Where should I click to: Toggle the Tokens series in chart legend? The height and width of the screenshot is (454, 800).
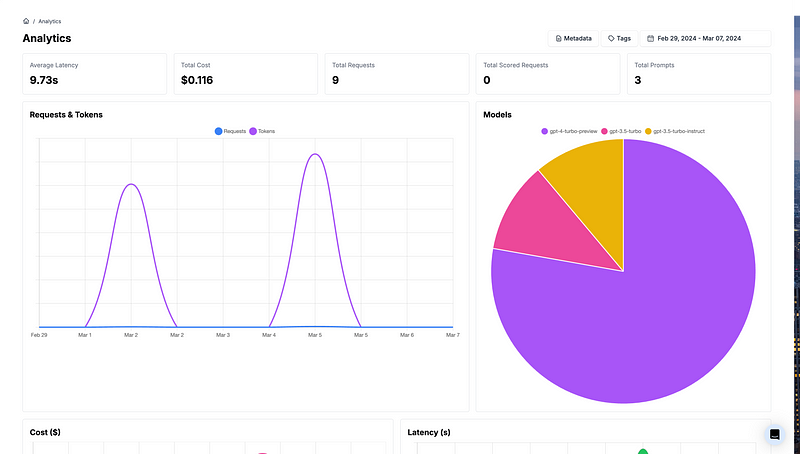pyautogui.click(x=263, y=131)
